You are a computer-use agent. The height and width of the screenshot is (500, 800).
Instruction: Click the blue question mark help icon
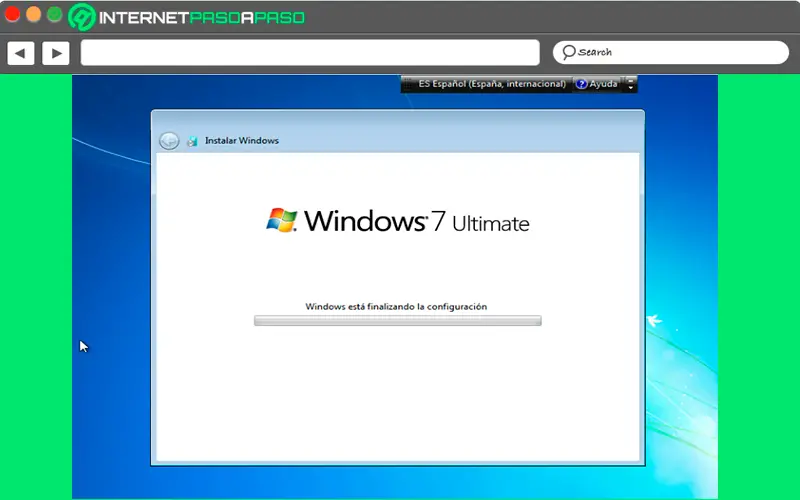pos(581,84)
